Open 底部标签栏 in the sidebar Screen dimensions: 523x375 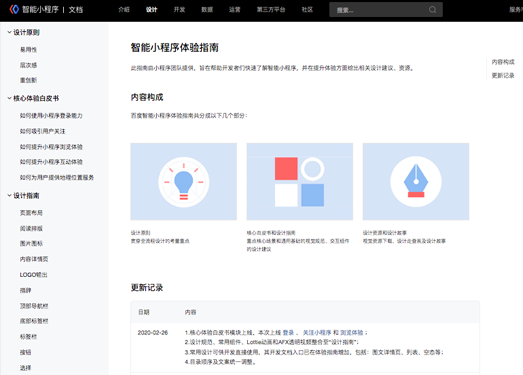point(34,321)
